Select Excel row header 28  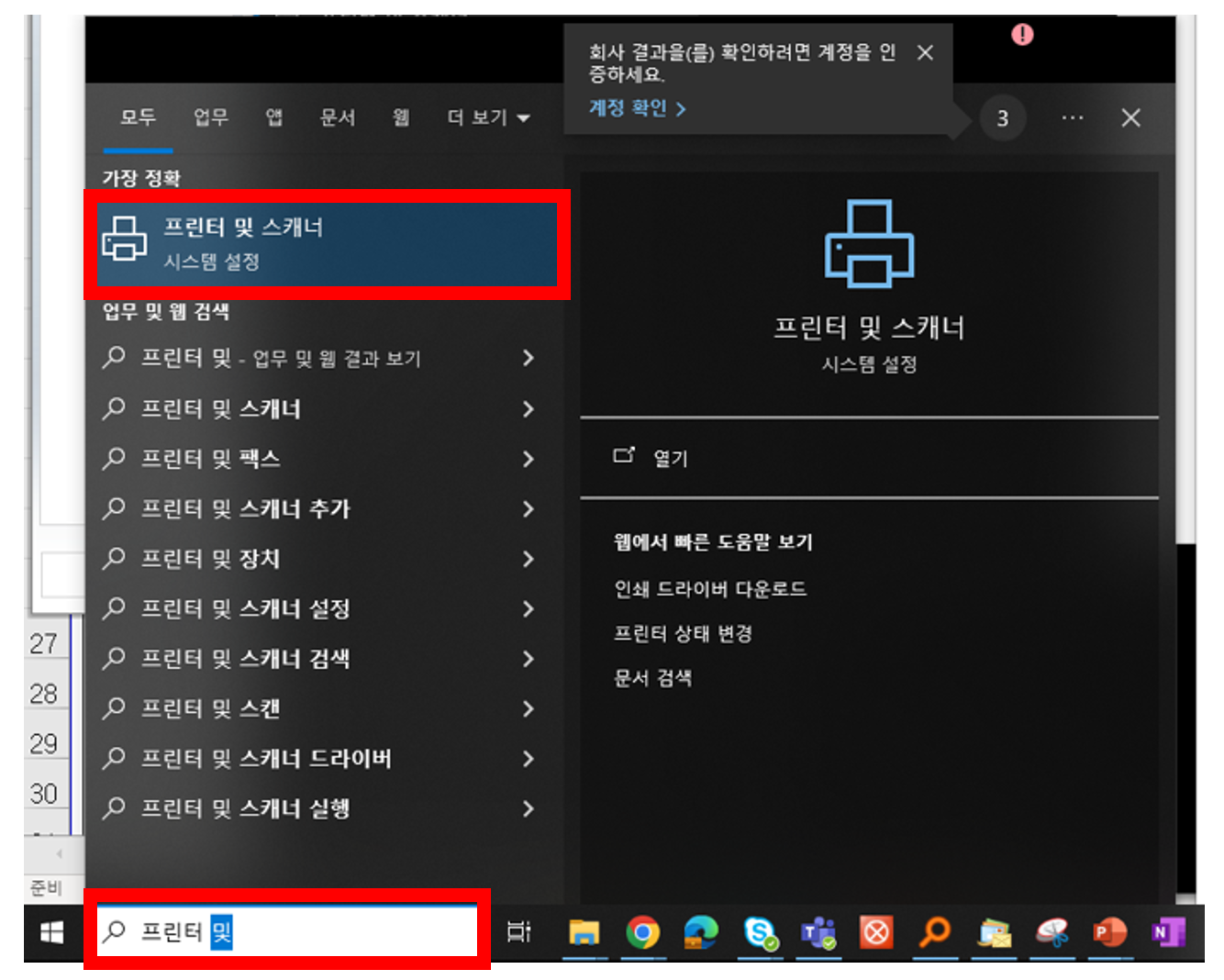pos(46,693)
